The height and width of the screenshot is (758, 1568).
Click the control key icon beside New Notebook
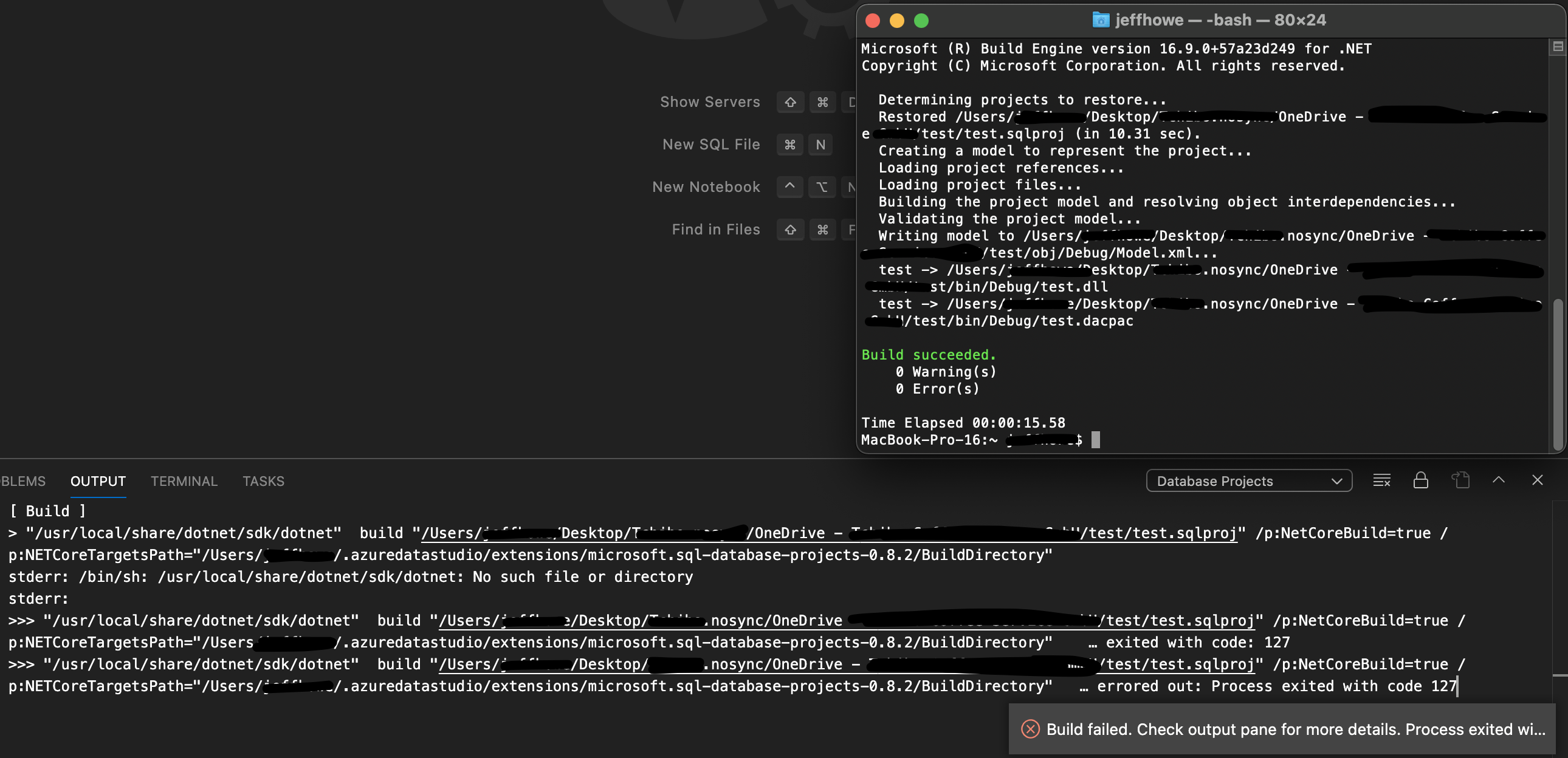click(x=790, y=186)
